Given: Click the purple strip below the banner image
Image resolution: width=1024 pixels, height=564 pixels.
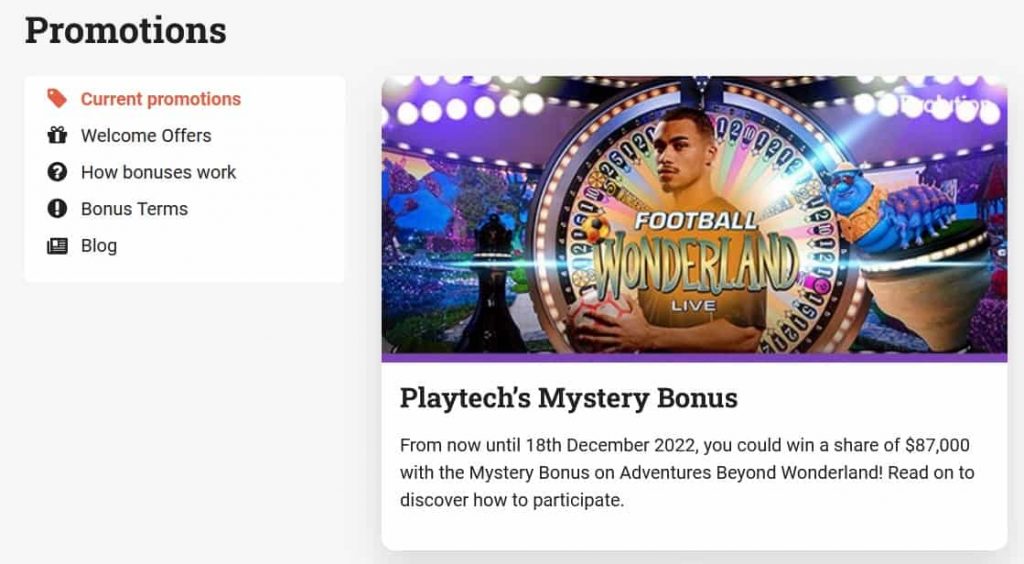Looking at the screenshot, I should [x=694, y=357].
